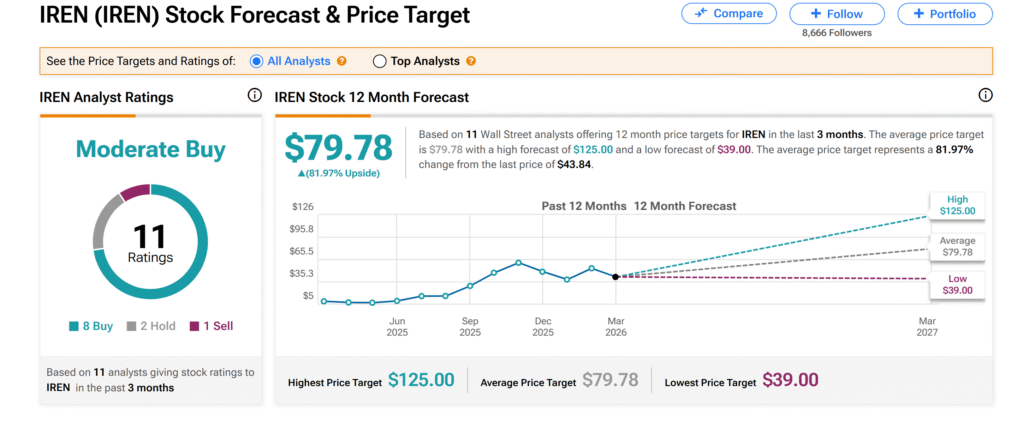Click the Average $79.78 forecast label
The height and width of the screenshot is (427, 1024).
[x=957, y=247]
